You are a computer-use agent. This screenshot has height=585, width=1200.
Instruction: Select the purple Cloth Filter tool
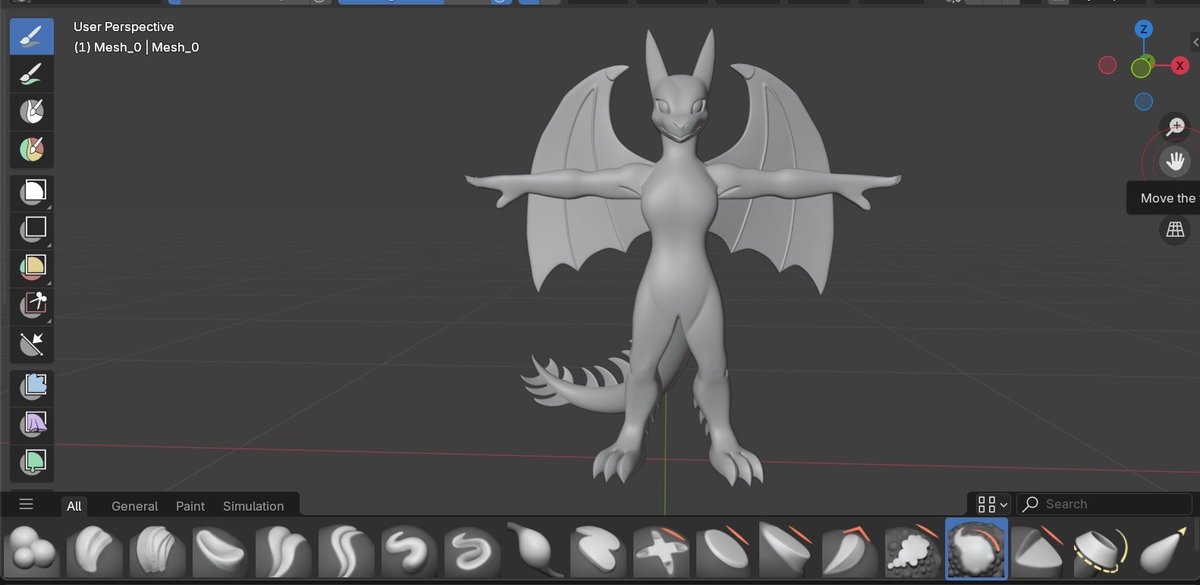point(32,423)
